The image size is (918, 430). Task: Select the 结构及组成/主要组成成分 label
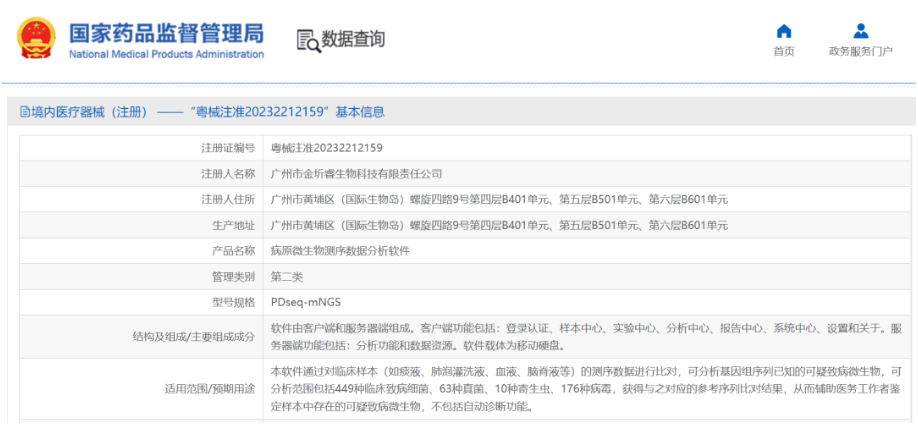[194, 337]
